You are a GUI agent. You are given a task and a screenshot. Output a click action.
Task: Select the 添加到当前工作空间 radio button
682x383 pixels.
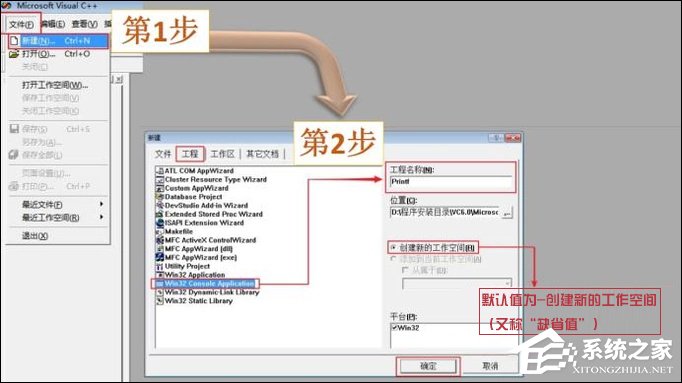coord(394,259)
